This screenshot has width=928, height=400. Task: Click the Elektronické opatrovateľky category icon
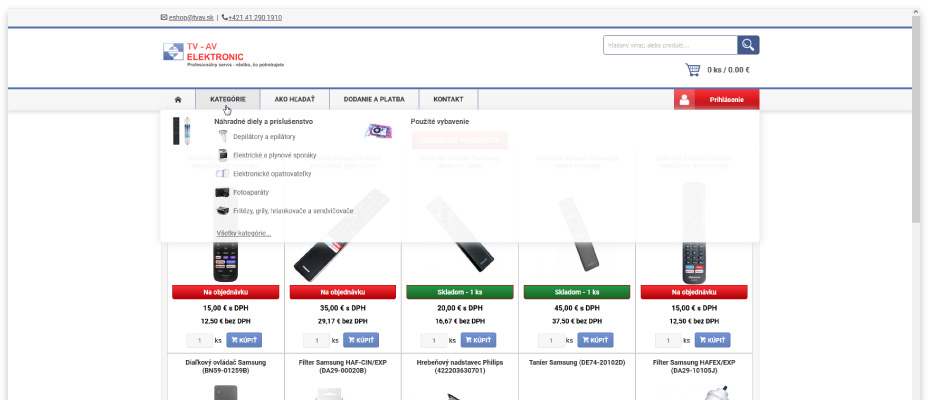pos(223,174)
